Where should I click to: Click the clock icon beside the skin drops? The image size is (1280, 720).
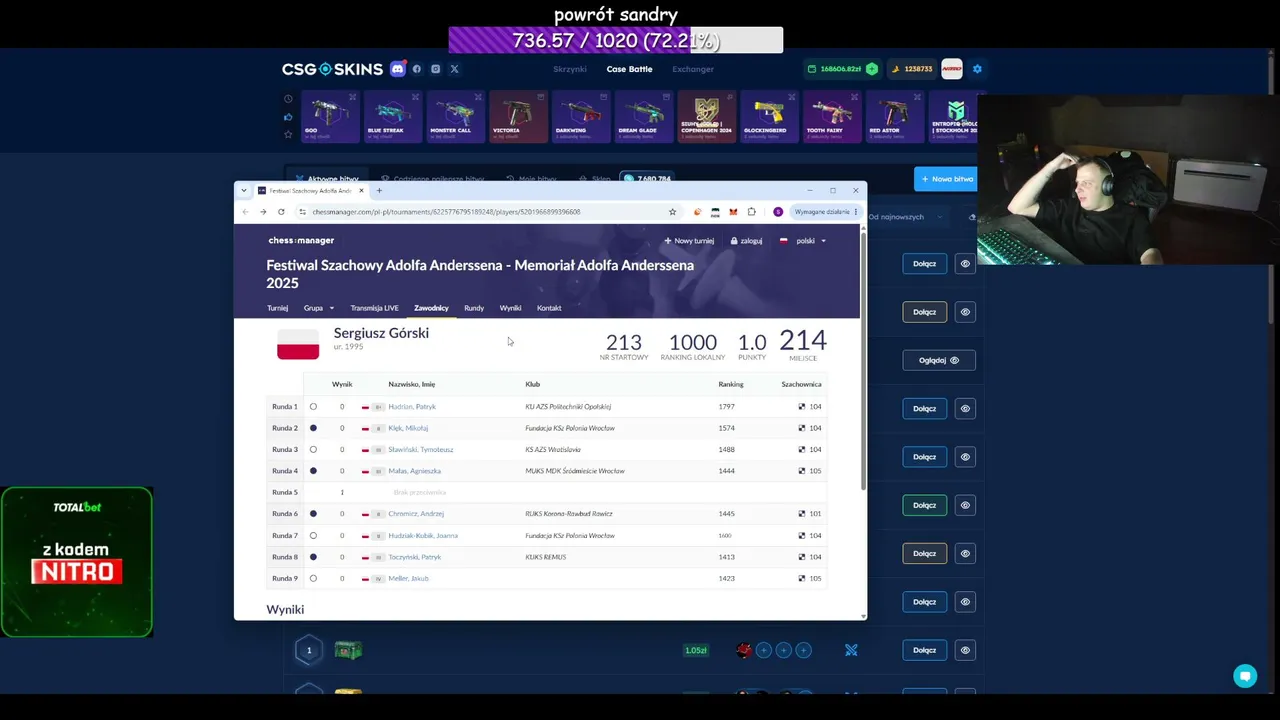288,99
